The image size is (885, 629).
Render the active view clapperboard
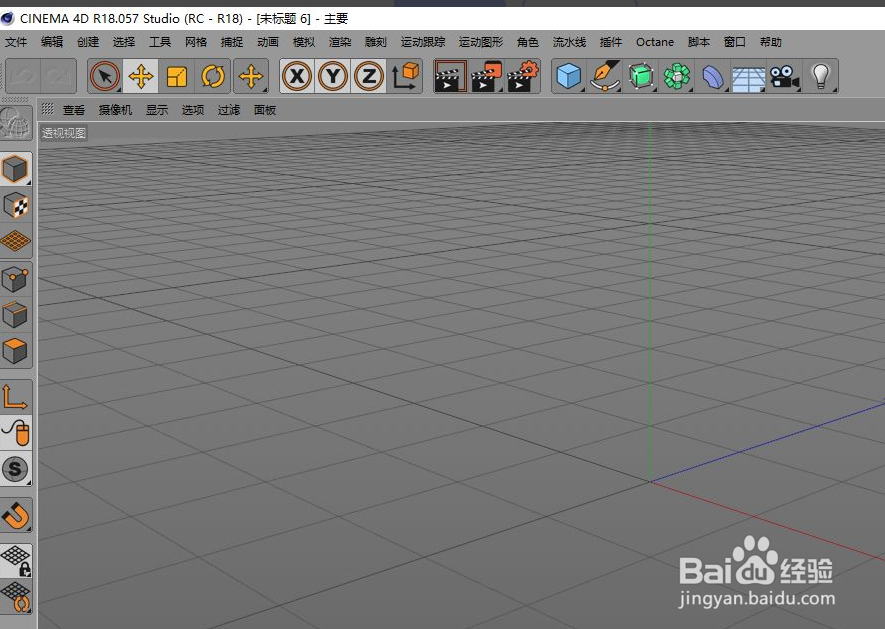pyautogui.click(x=450, y=76)
